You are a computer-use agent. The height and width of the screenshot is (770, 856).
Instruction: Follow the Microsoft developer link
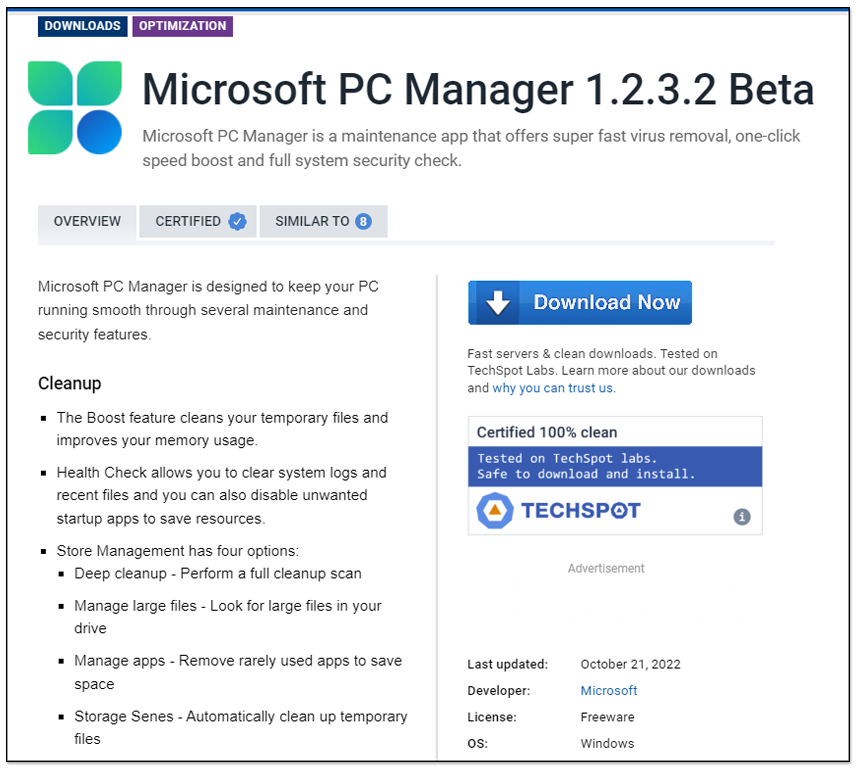(608, 690)
